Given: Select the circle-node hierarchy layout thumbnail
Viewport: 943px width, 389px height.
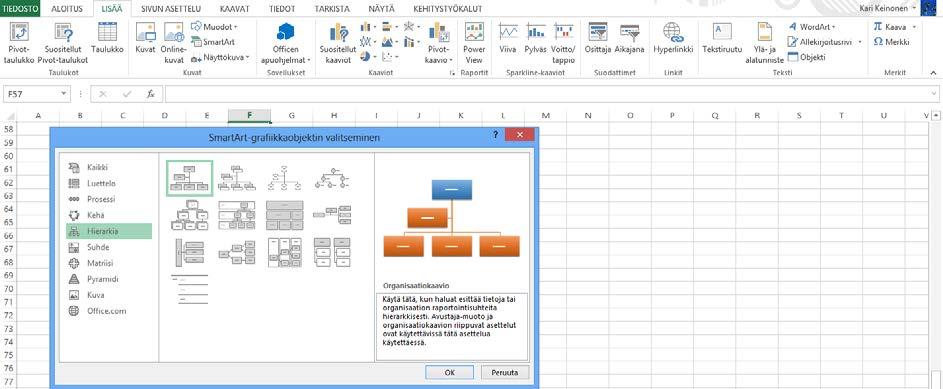Looking at the screenshot, I should click(x=332, y=178).
